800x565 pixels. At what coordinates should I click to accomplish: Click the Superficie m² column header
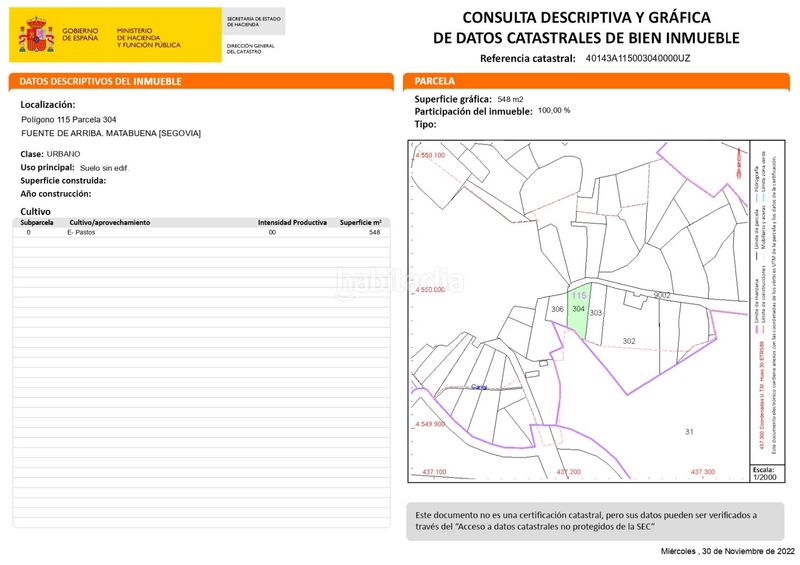click(361, 223)
